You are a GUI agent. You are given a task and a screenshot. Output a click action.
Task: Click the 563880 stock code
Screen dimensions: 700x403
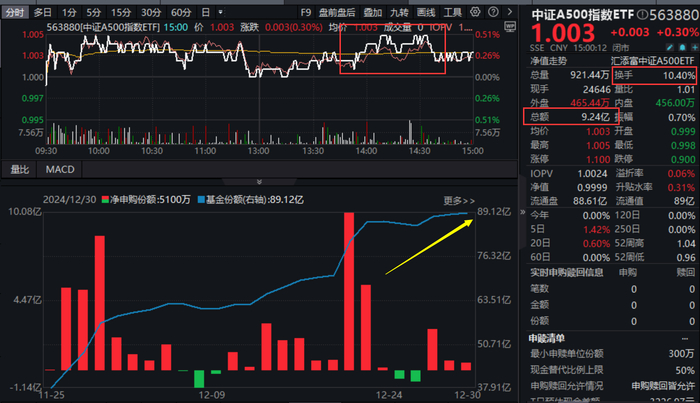pos(674,15)
